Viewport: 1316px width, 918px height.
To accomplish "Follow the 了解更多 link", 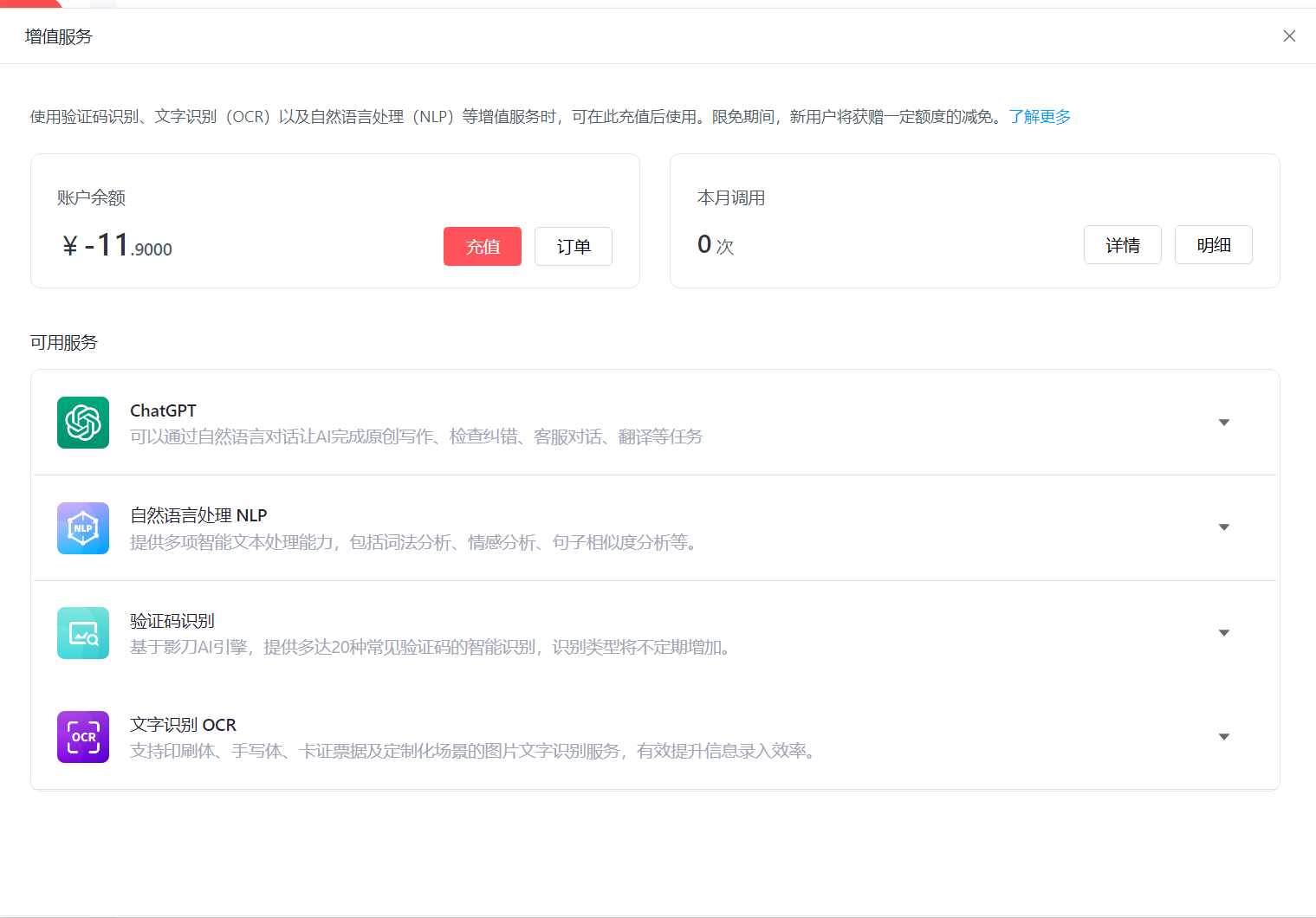I will [x=1040, y=117].
